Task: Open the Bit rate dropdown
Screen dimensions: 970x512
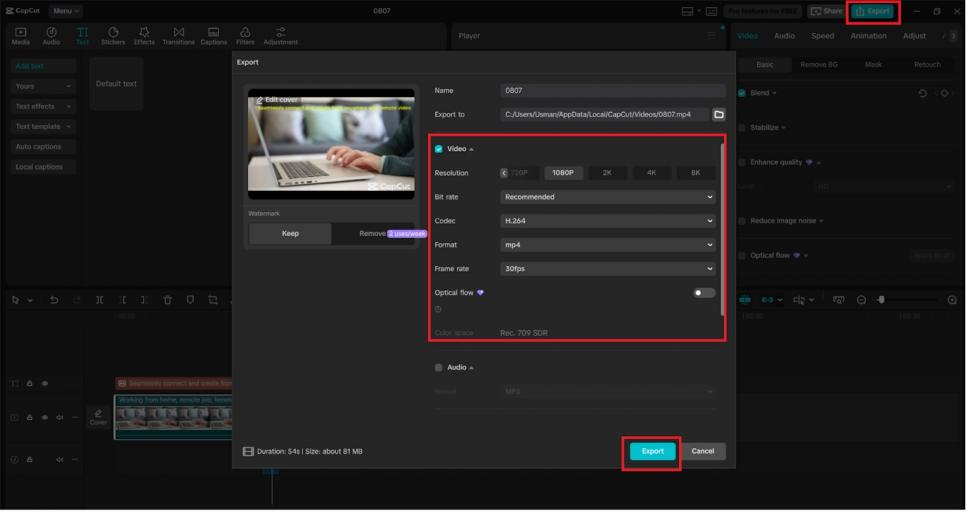Action: click(x=608, y=197)
